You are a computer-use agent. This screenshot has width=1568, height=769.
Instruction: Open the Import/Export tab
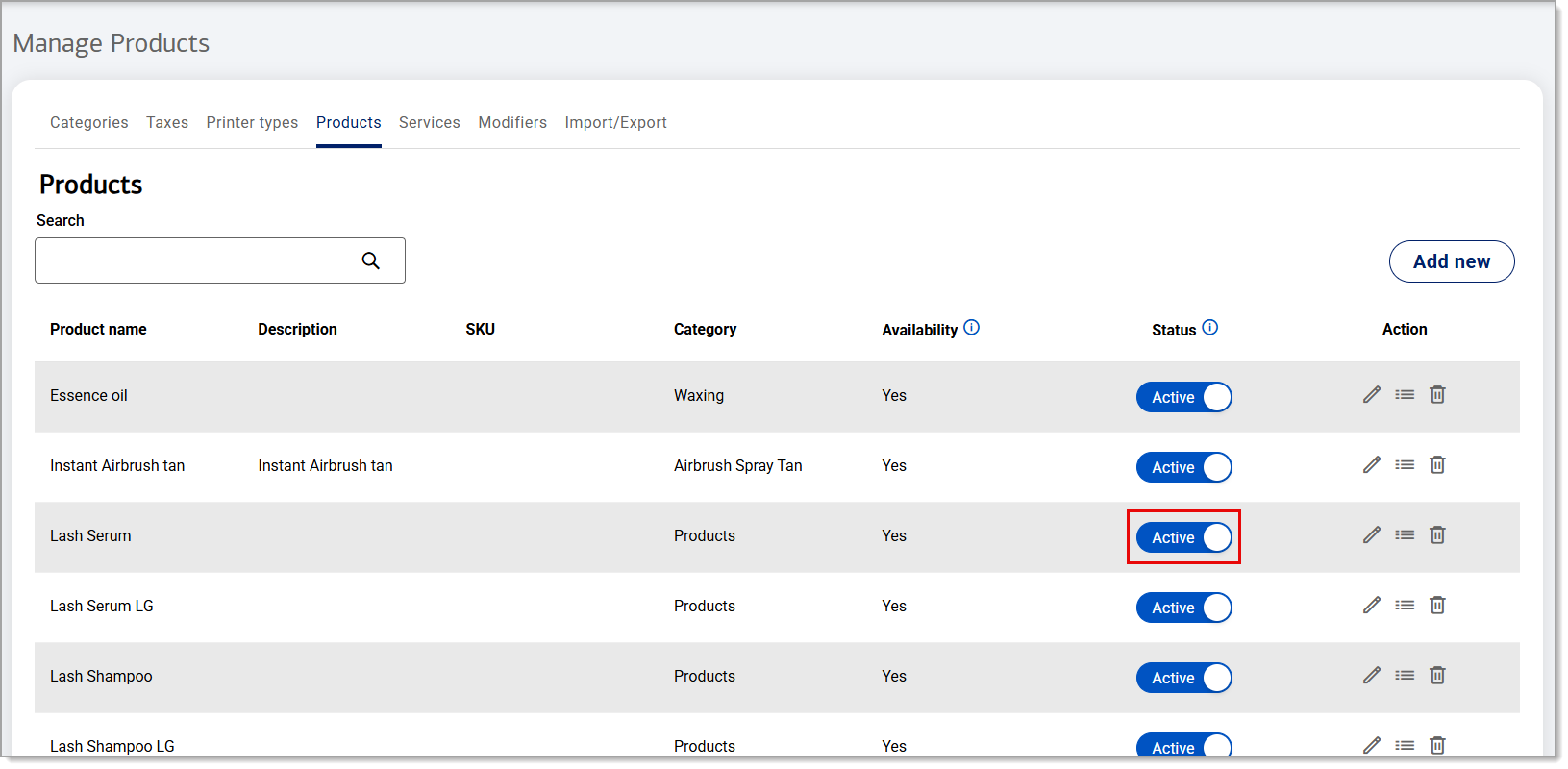(x=615, y=122)
